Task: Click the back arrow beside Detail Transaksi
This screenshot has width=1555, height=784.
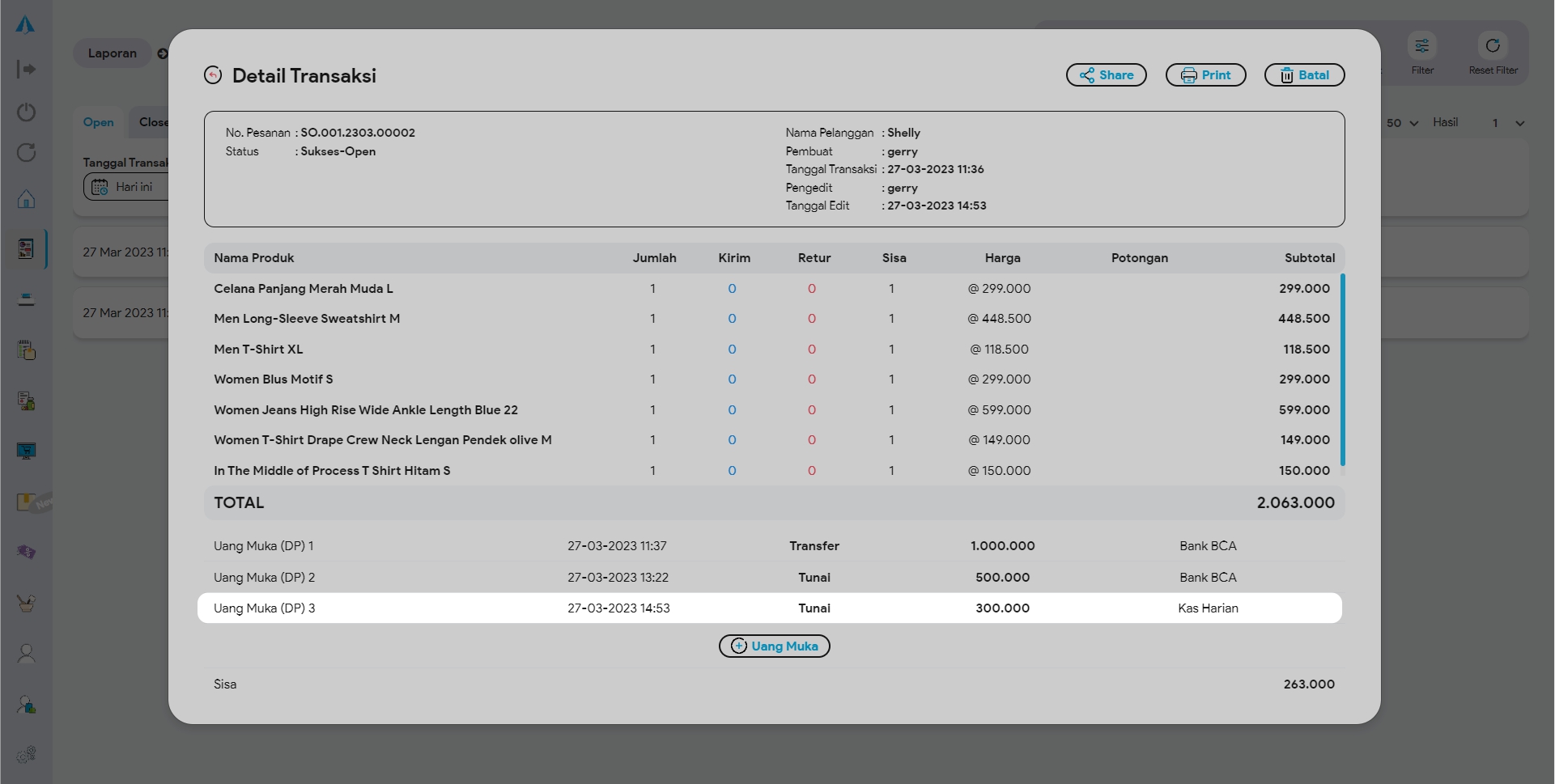Action: (x=213, y=75)
